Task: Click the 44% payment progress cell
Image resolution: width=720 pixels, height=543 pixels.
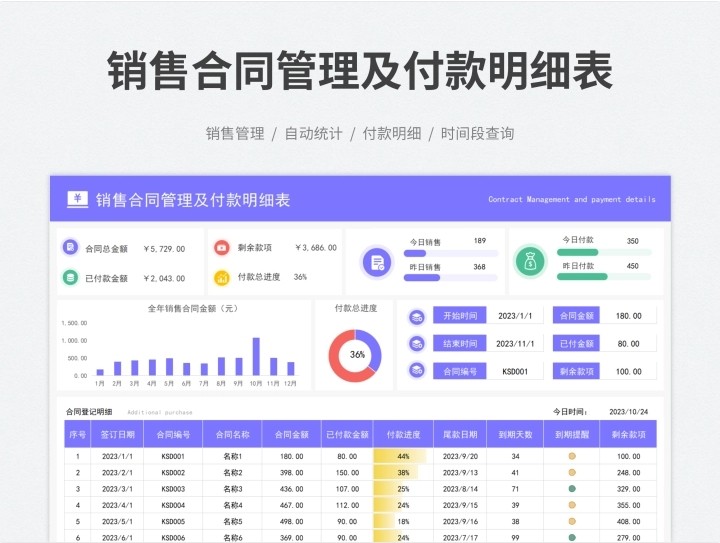Action: (x=403, y=456)
